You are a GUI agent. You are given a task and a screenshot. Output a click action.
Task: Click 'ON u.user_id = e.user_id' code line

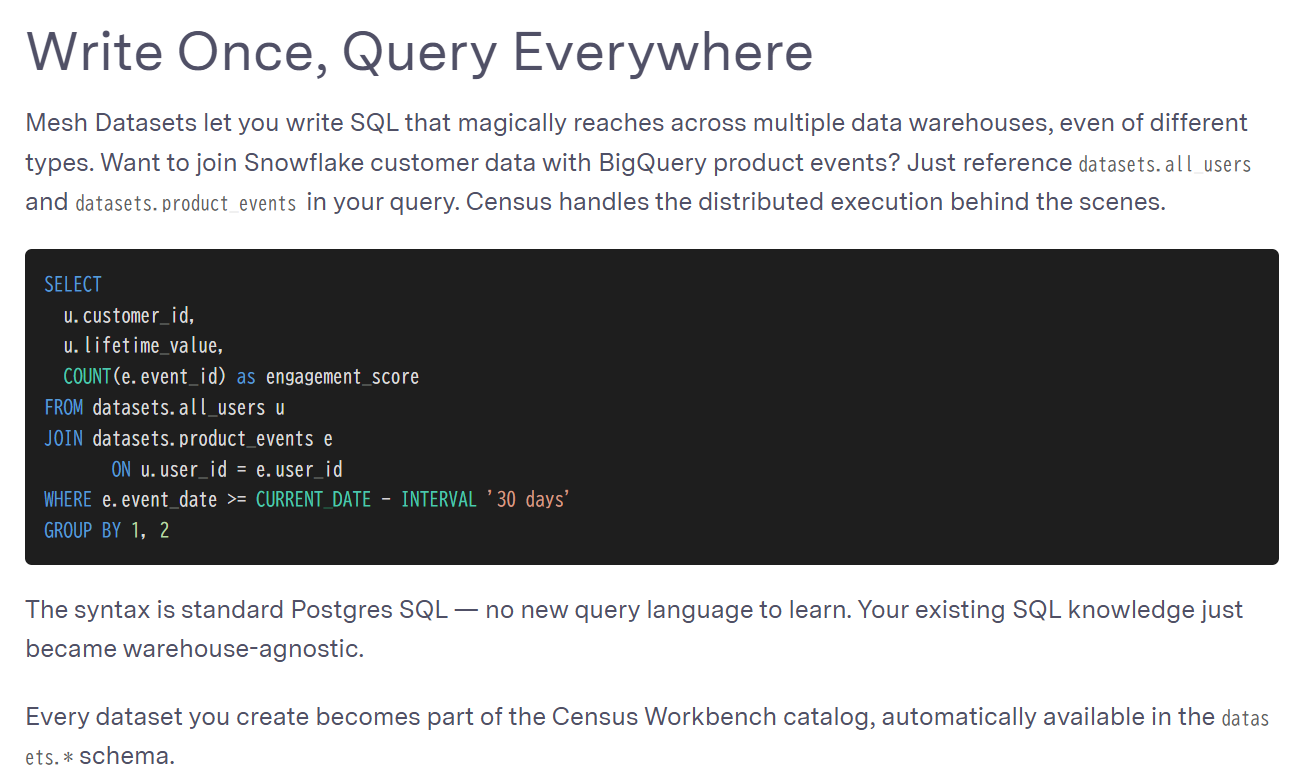click(227, 469)
